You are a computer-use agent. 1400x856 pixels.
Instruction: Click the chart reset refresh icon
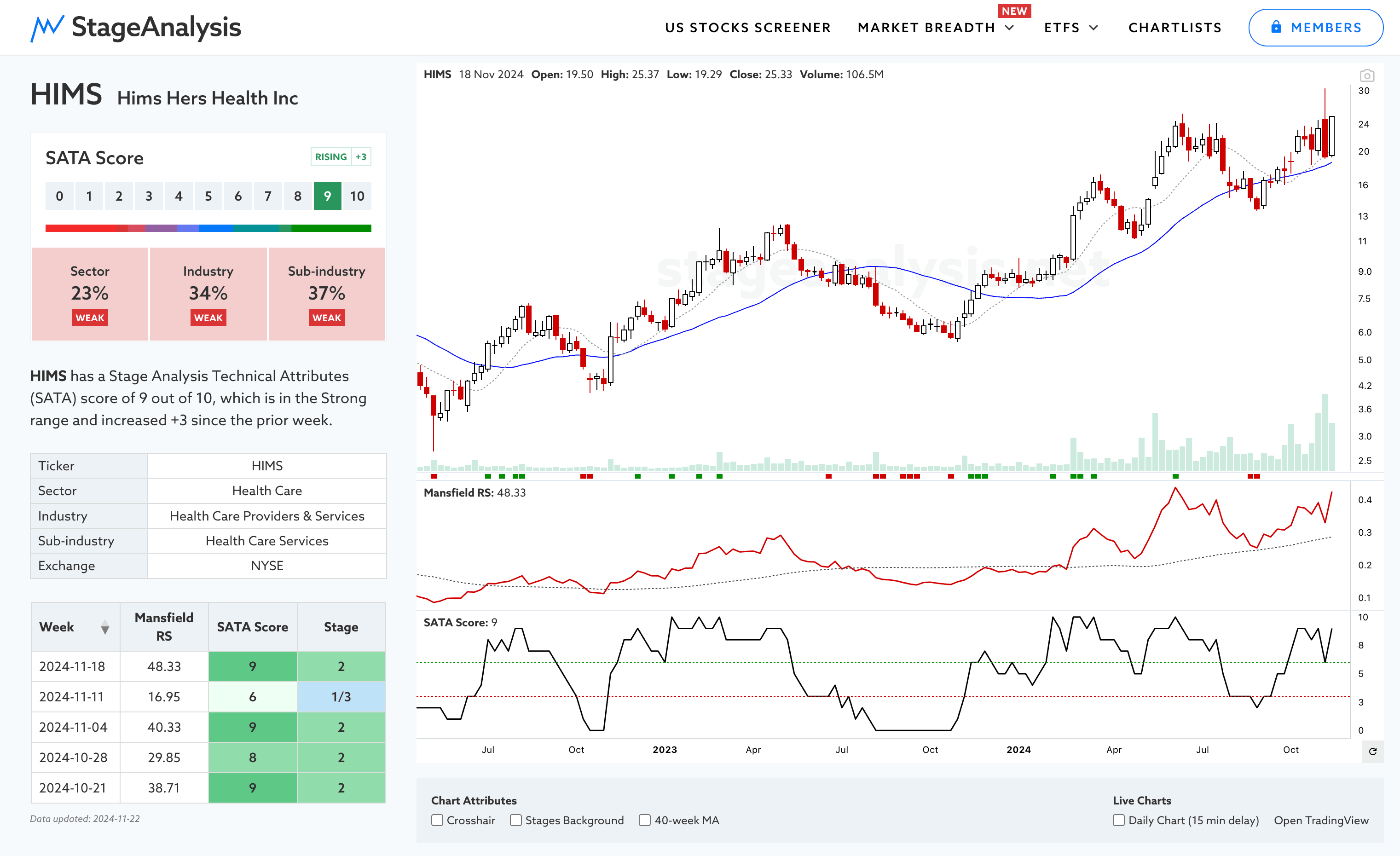point(1372,751)
